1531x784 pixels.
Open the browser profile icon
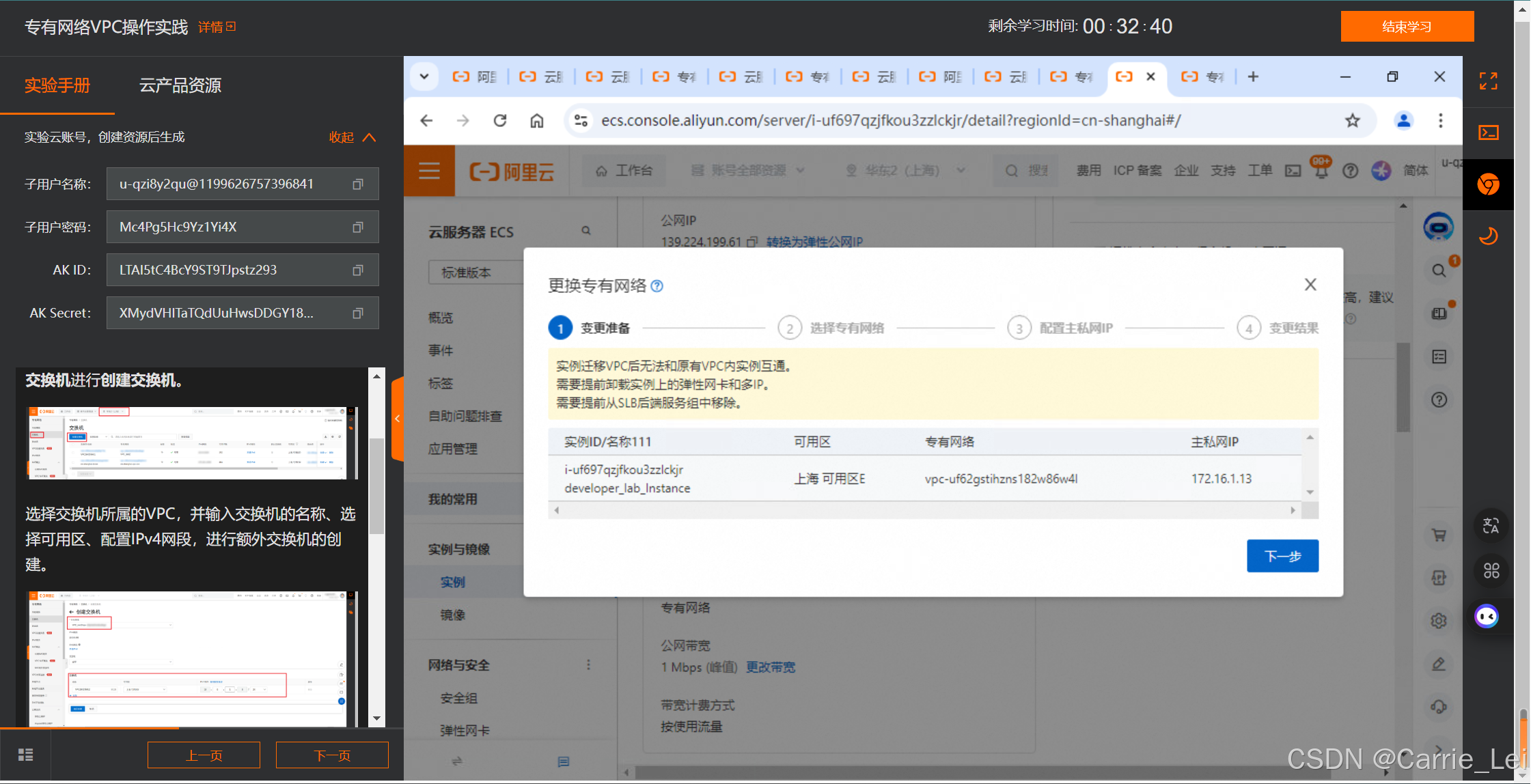point(1404,121)
